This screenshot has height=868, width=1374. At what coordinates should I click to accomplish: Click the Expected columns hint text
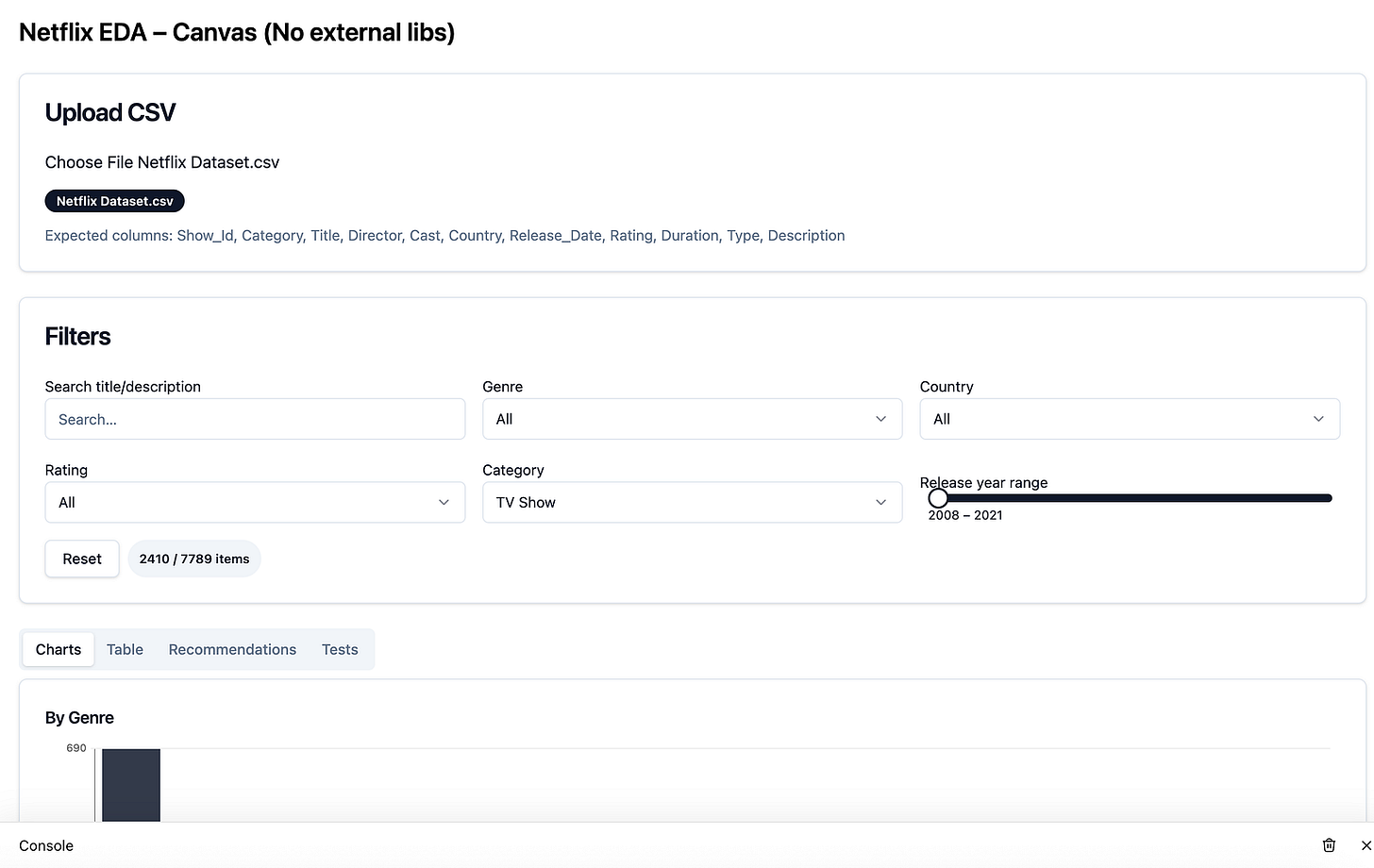(x=444, y=235)
